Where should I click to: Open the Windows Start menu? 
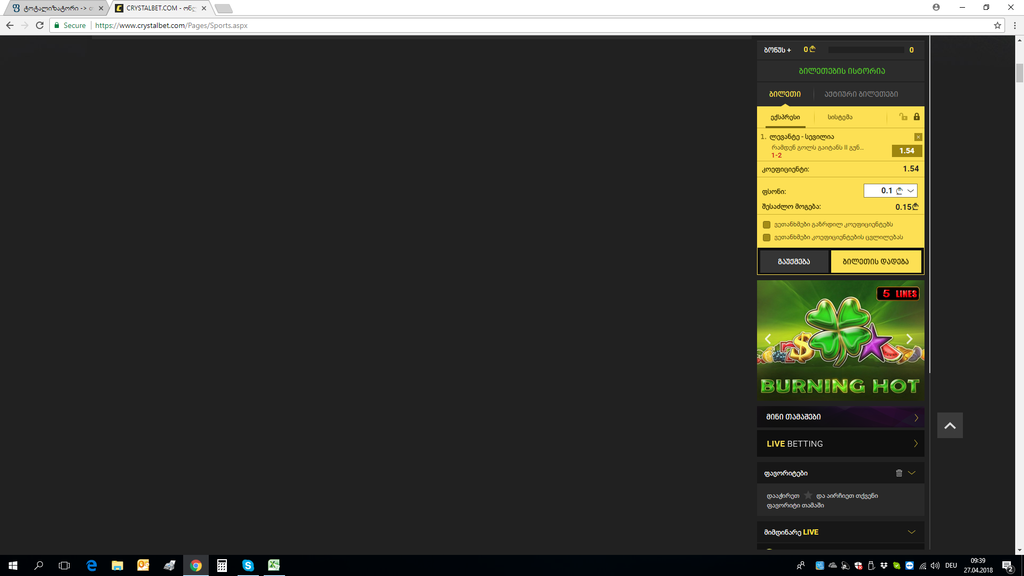click(x=12, y=566)
